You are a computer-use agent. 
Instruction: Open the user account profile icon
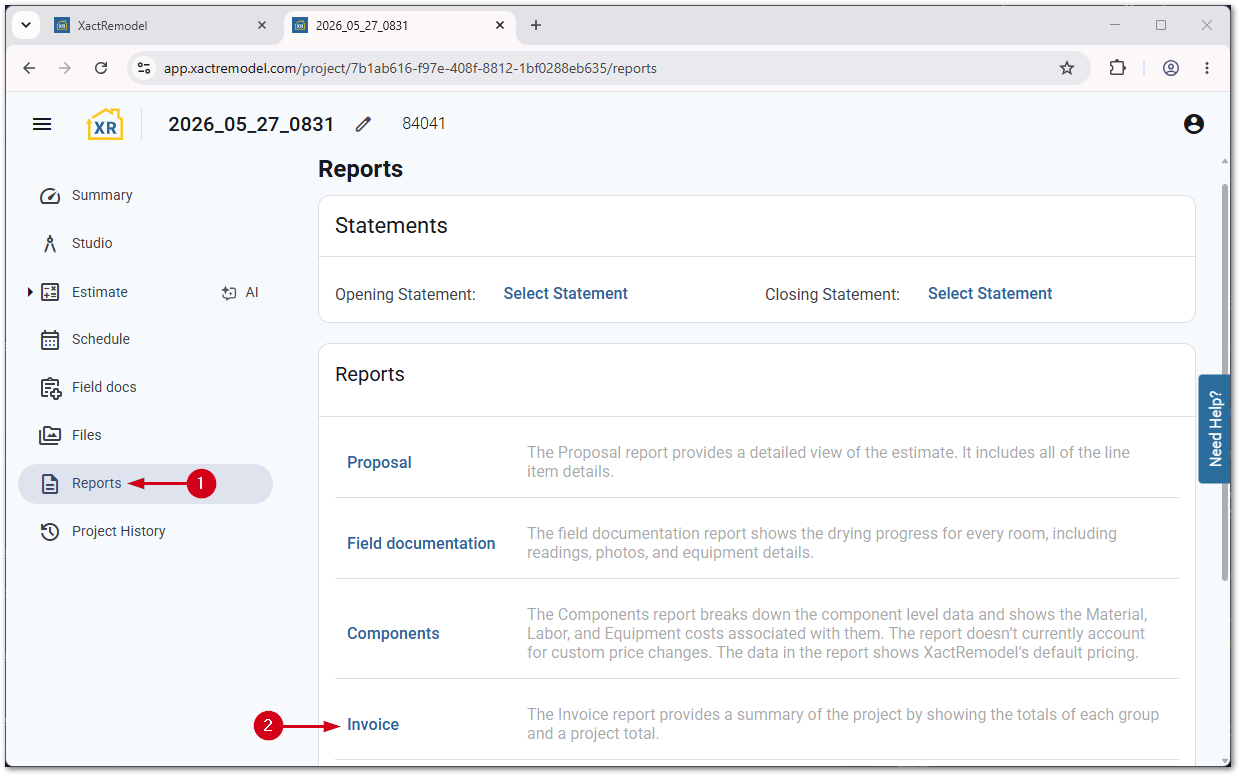click(1193, 124)
